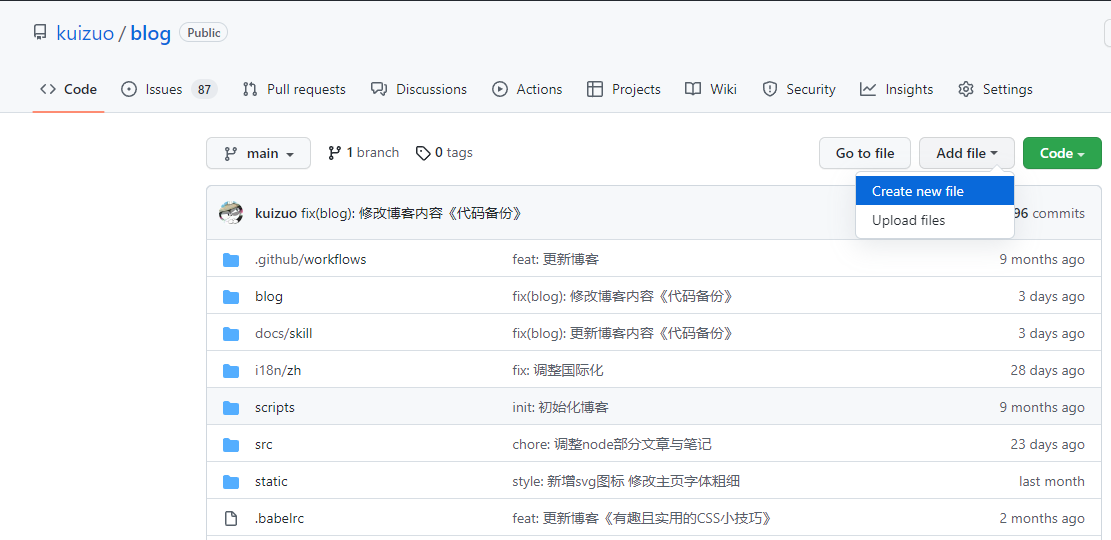The width and height of the screenshot is (1111, 540).
Task: Click the folder icon for static
Action: (x=231, y=481)
